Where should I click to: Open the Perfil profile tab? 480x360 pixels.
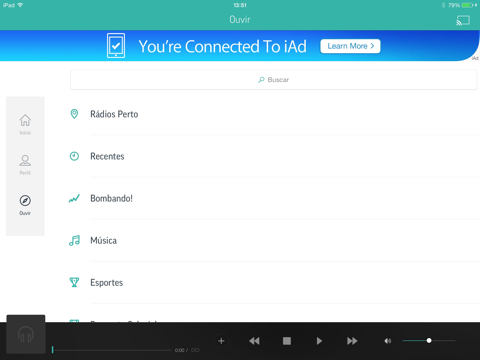pos(25,165)
